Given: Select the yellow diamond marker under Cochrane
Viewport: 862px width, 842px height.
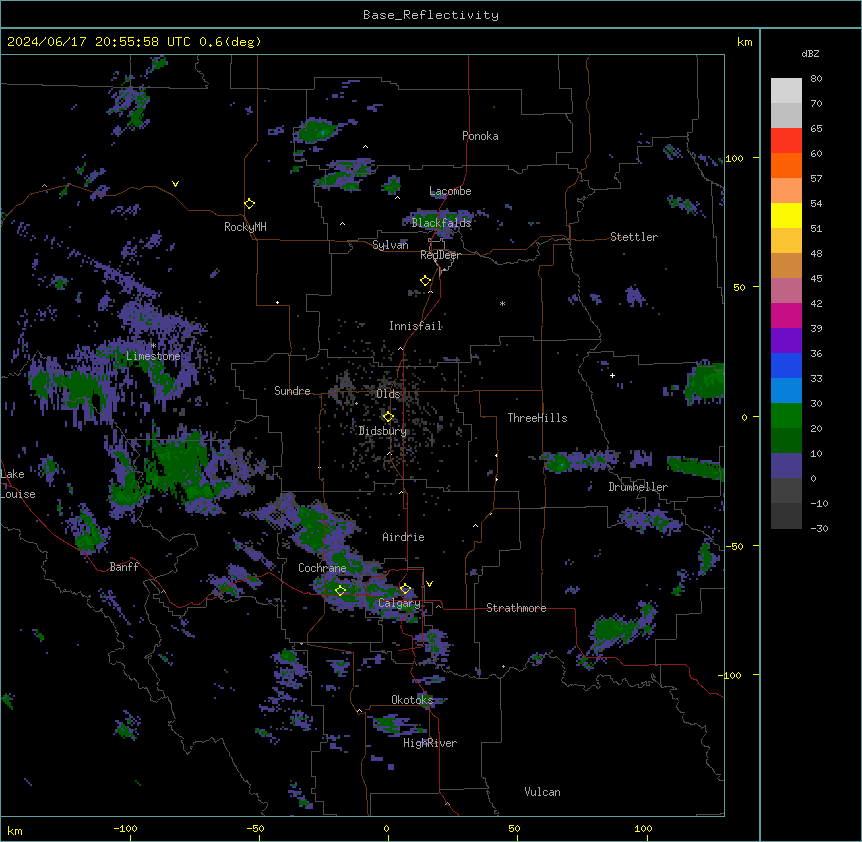Looking at the screenshot, I should (341, 591).
